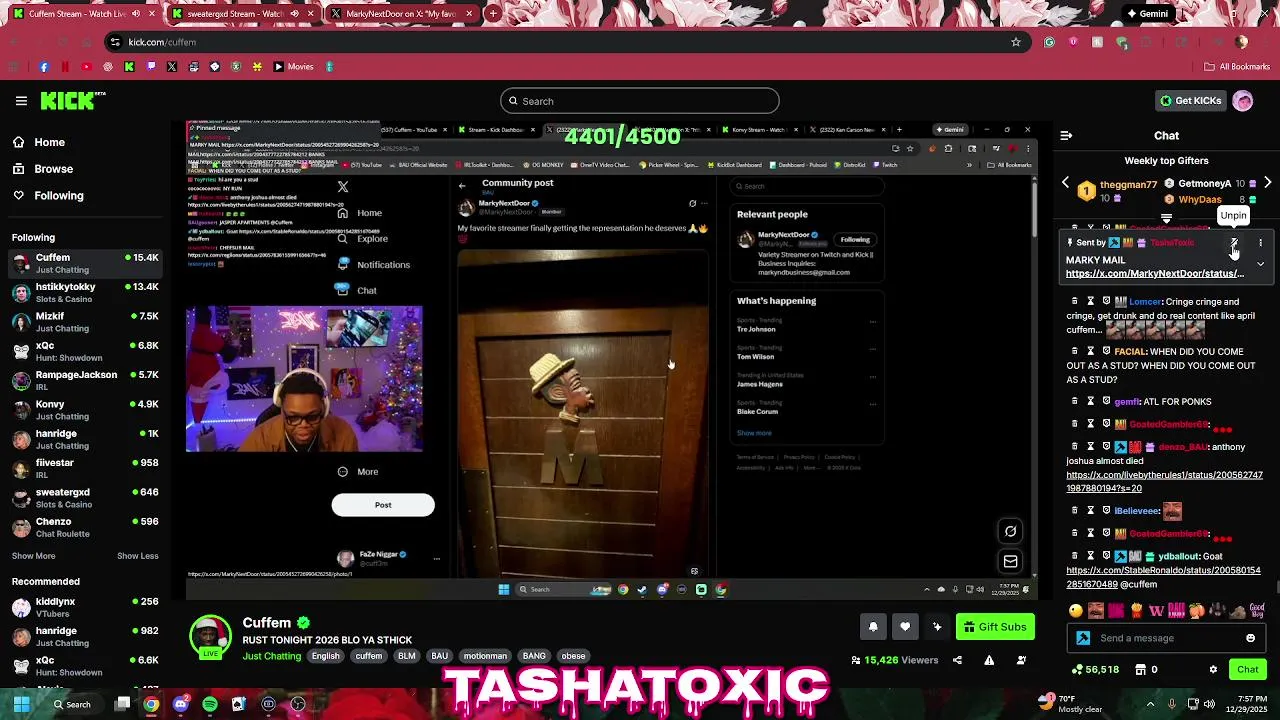Unpin the pinned chat message
The width and height of the screenshot is (1280, 720).
1234,243
